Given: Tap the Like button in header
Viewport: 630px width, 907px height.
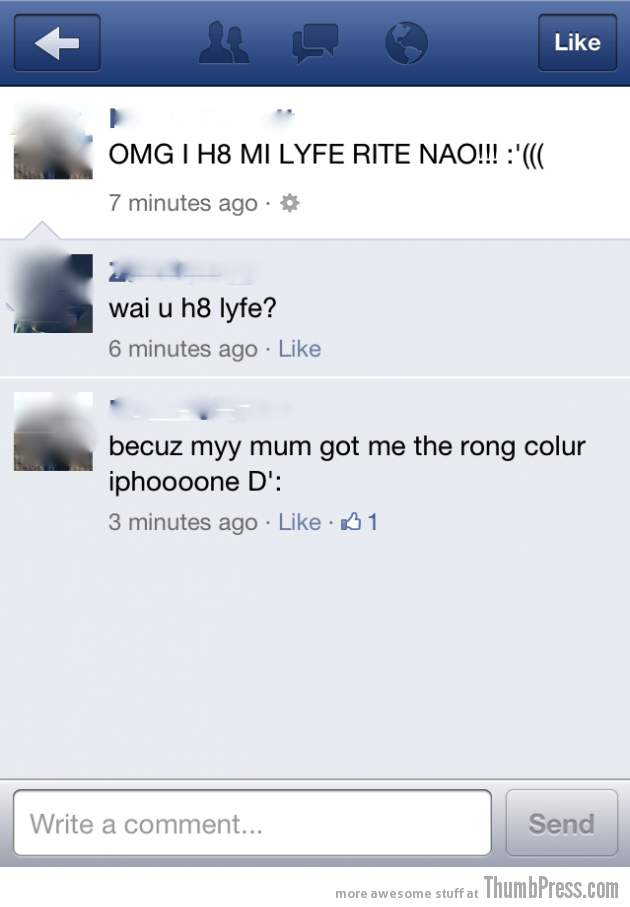Looking at the screenshot, I should (x=577, y=43).
